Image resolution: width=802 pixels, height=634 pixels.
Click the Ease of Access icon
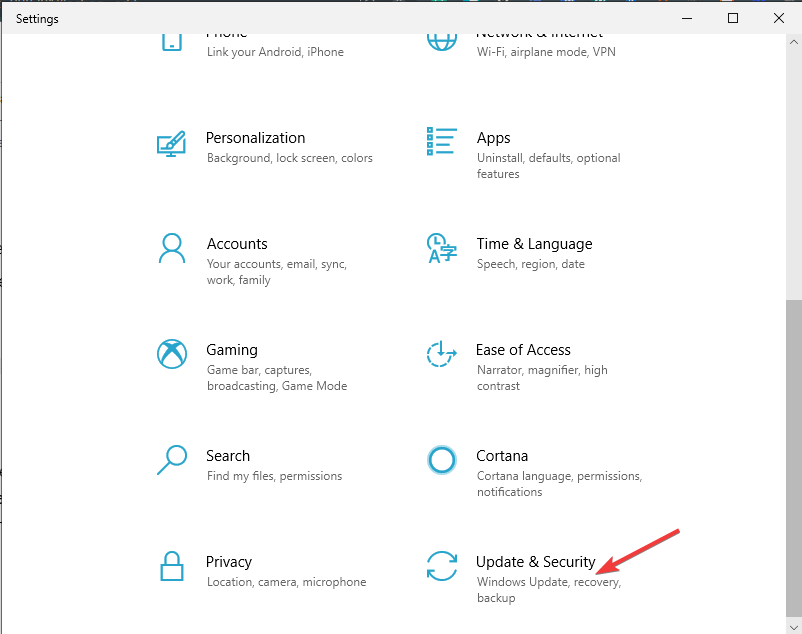pyautogui.click(x=441, y=354)
